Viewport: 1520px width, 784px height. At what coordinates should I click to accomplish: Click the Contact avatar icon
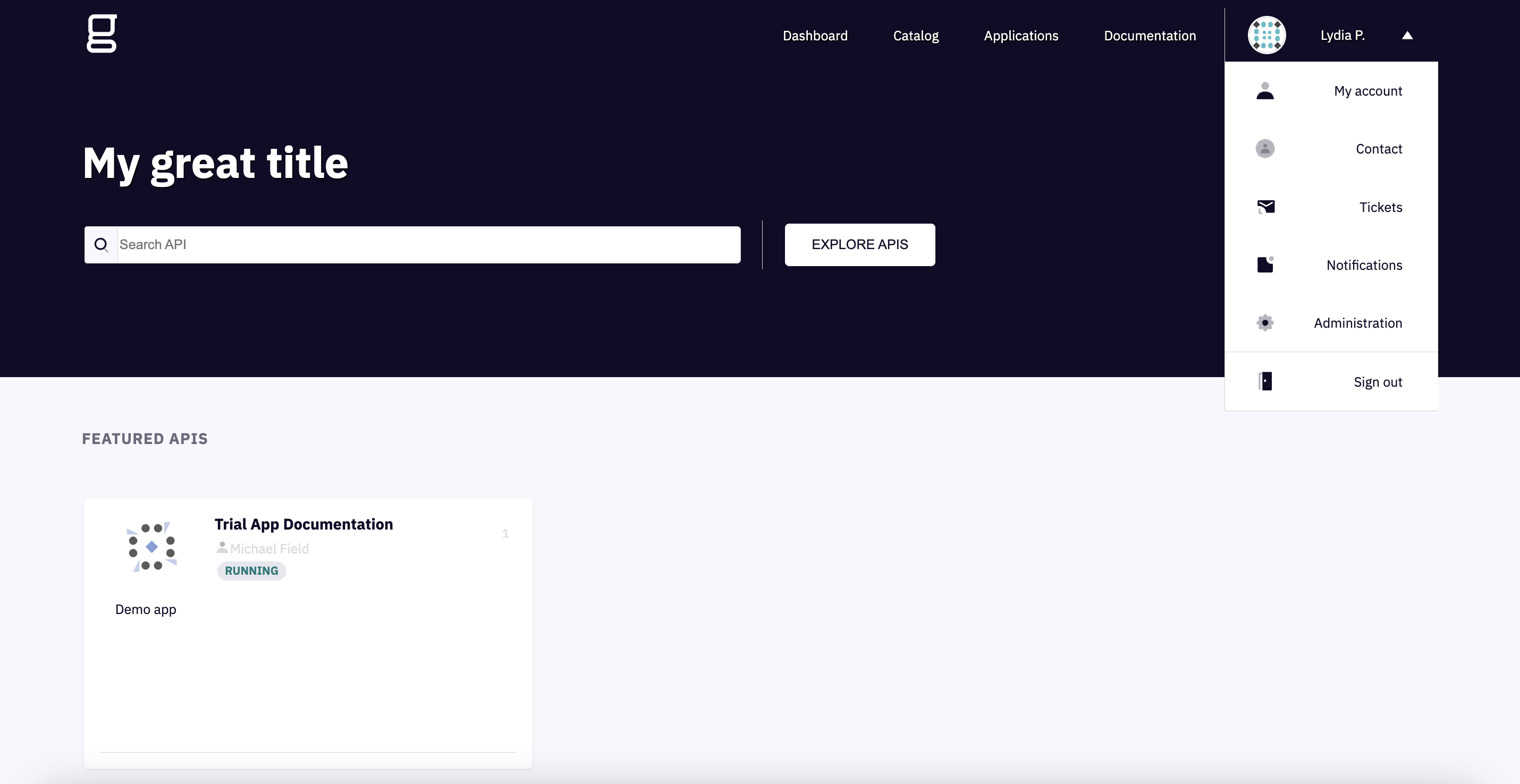(x=1264, y=149)
